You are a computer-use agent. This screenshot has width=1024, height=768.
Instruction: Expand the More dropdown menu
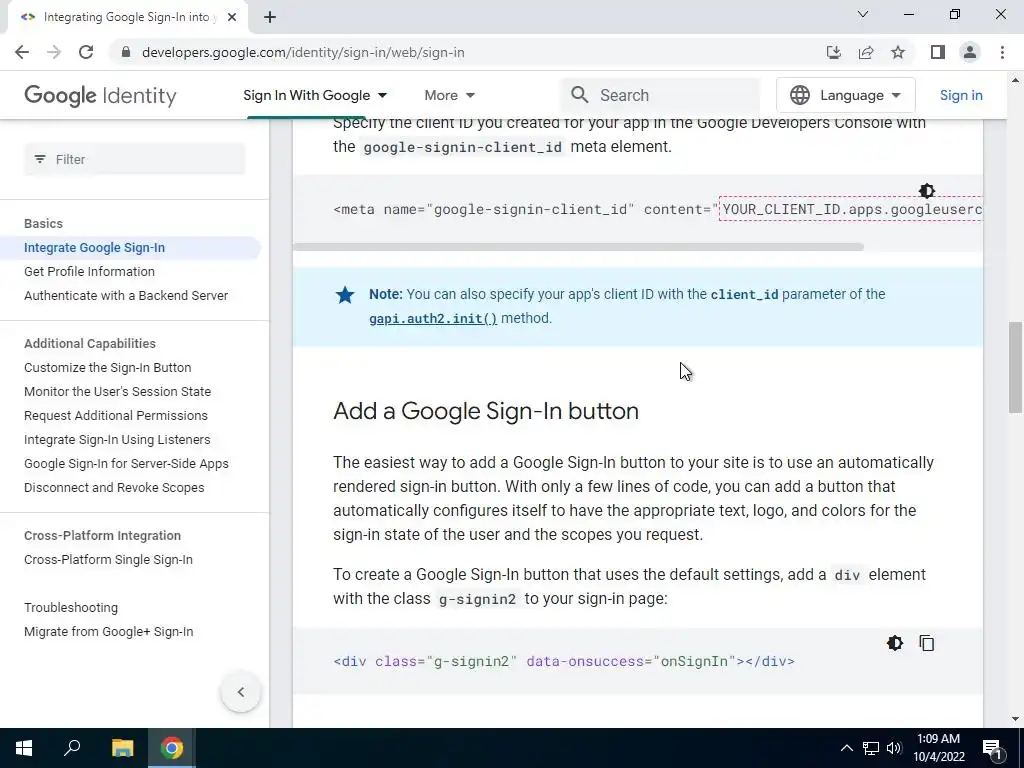[449, 95]
